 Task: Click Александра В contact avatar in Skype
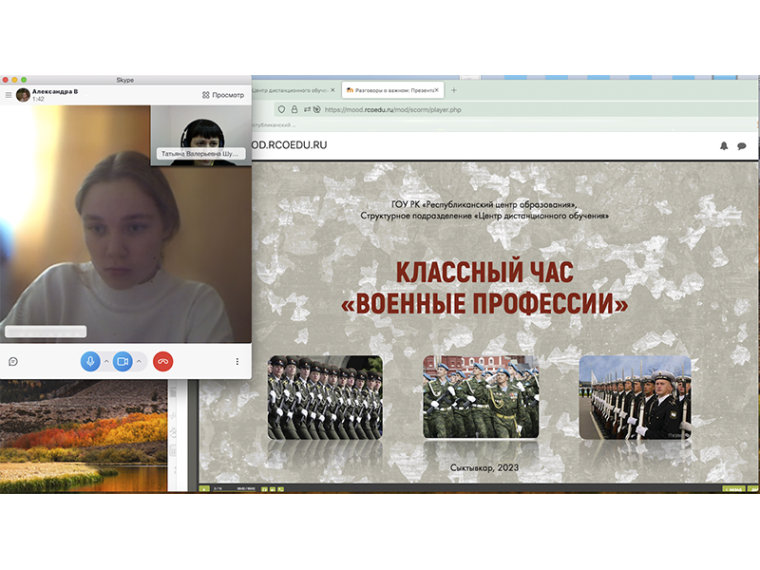click(x=23, y=95)
